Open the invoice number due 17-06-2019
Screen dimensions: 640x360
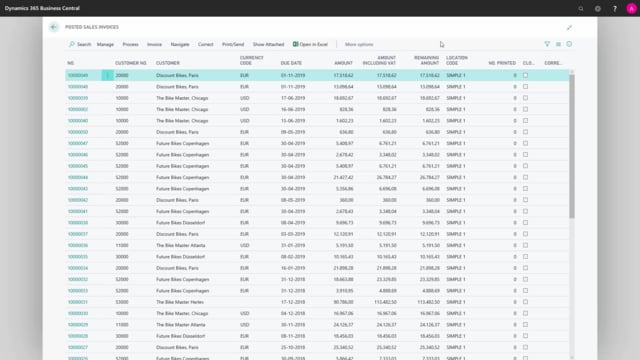(78, 98)
